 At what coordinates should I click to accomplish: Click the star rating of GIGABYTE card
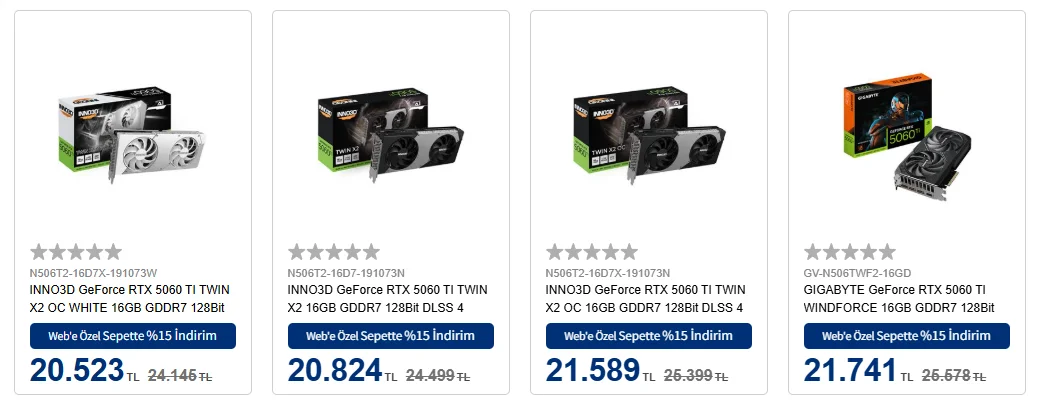[x=850, y=252]
